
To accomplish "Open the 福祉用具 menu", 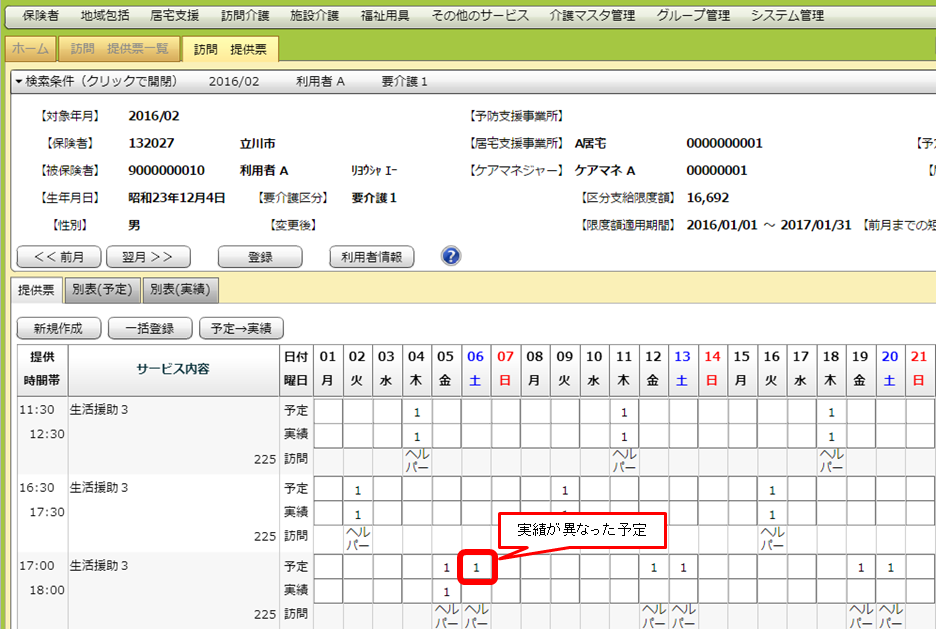I will coord(385,15).
